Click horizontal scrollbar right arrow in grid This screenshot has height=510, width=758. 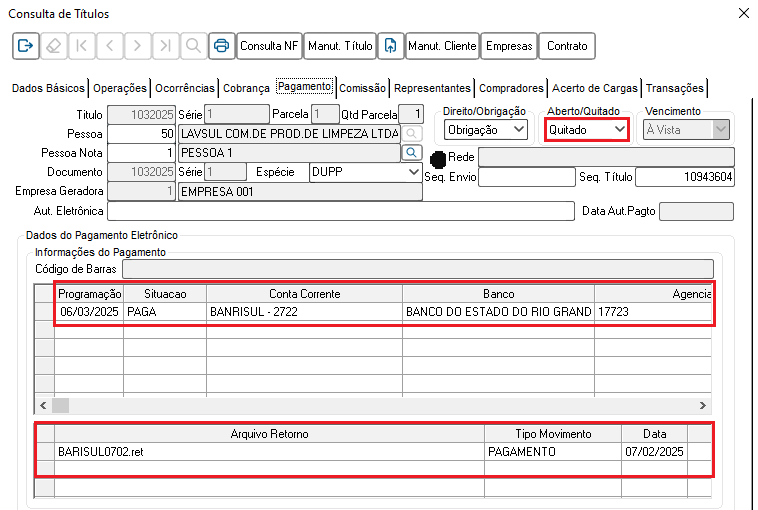click(703, 405)
